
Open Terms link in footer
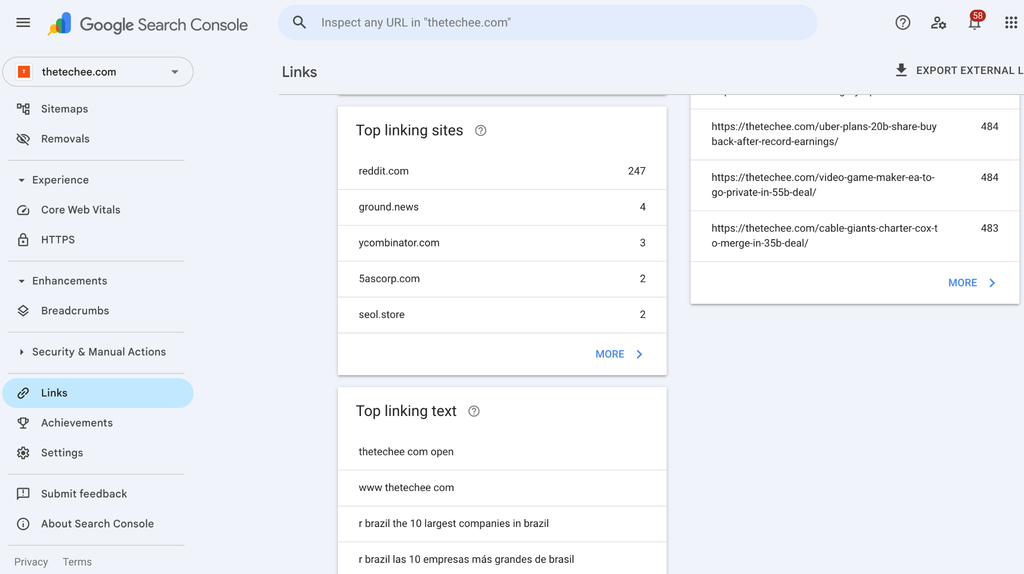77,562
